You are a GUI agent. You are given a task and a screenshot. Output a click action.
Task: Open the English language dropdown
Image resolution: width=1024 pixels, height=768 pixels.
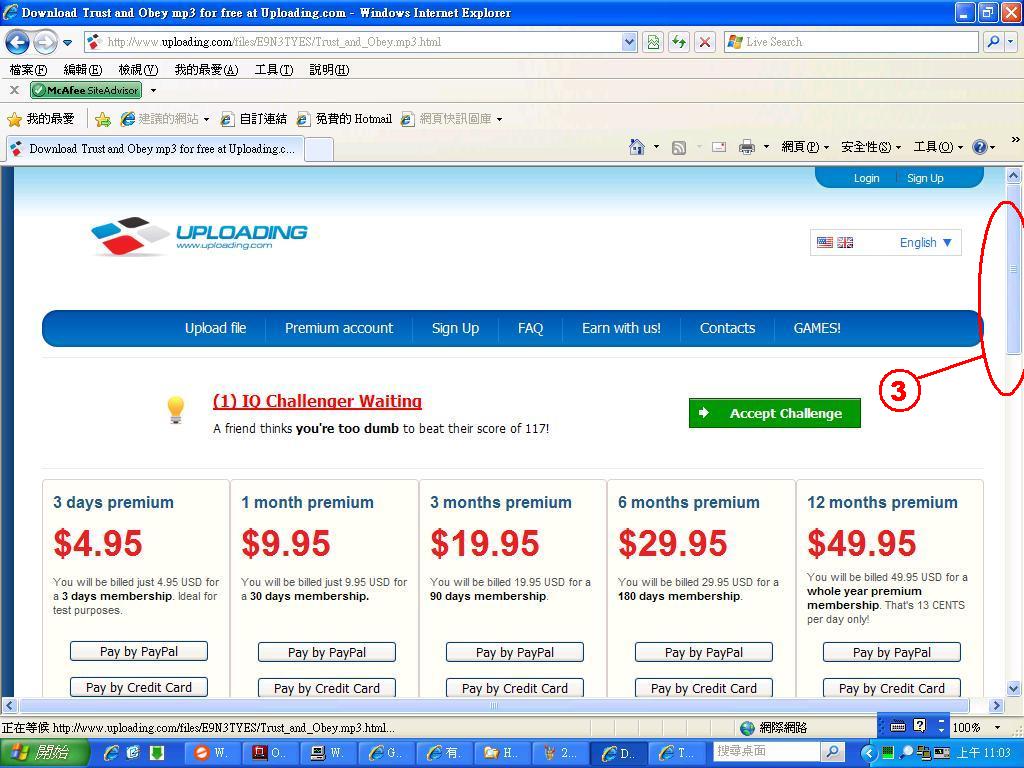pyautogui.click(x=885, y=242)
